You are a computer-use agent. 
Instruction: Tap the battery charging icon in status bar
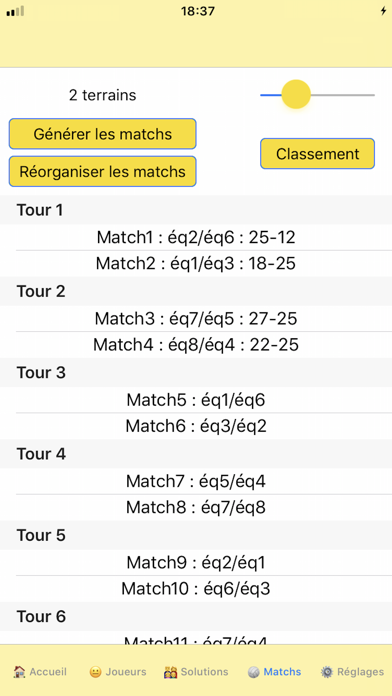(383, 12)
